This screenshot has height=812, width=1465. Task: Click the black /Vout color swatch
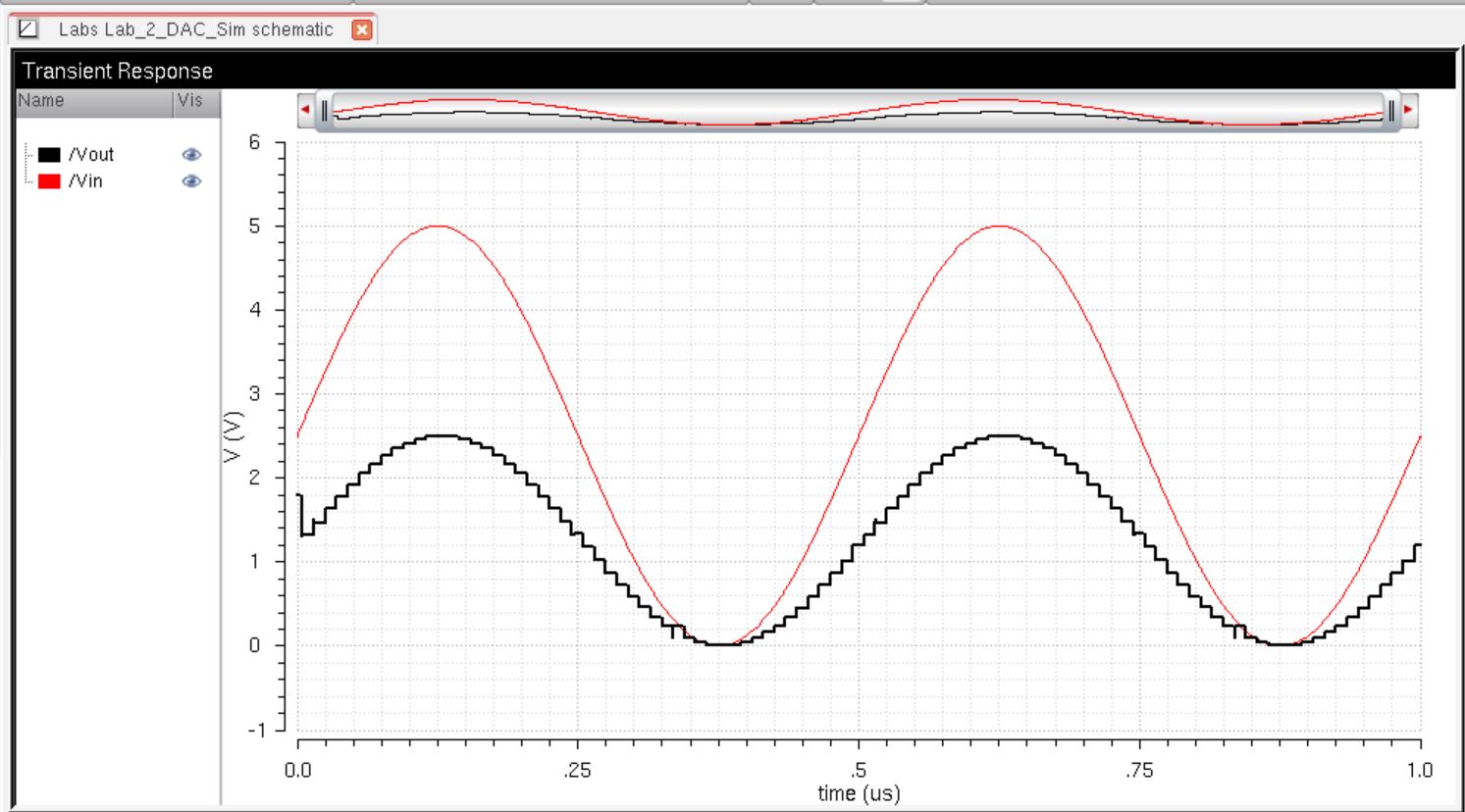49,155
